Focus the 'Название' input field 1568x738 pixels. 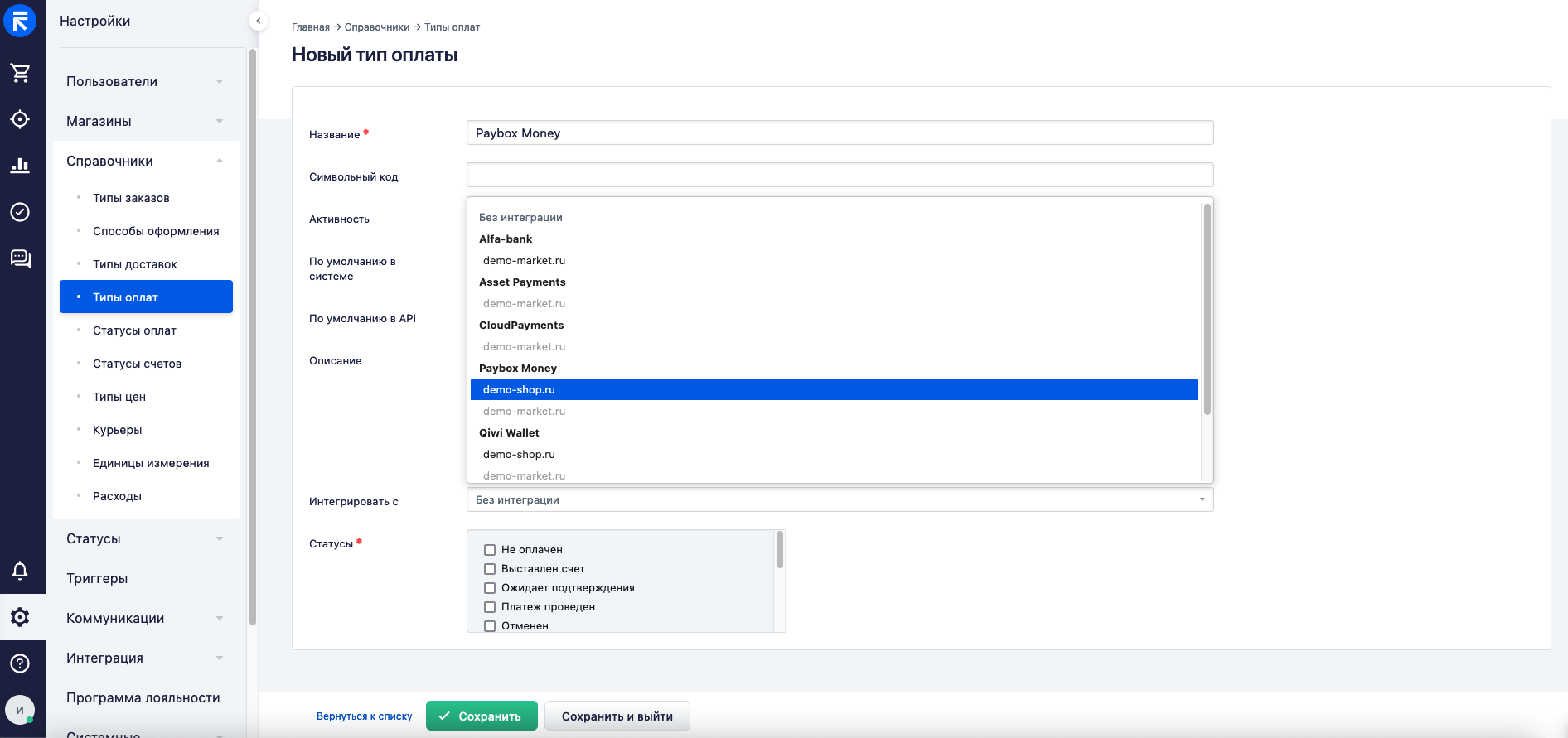(840, 133)
